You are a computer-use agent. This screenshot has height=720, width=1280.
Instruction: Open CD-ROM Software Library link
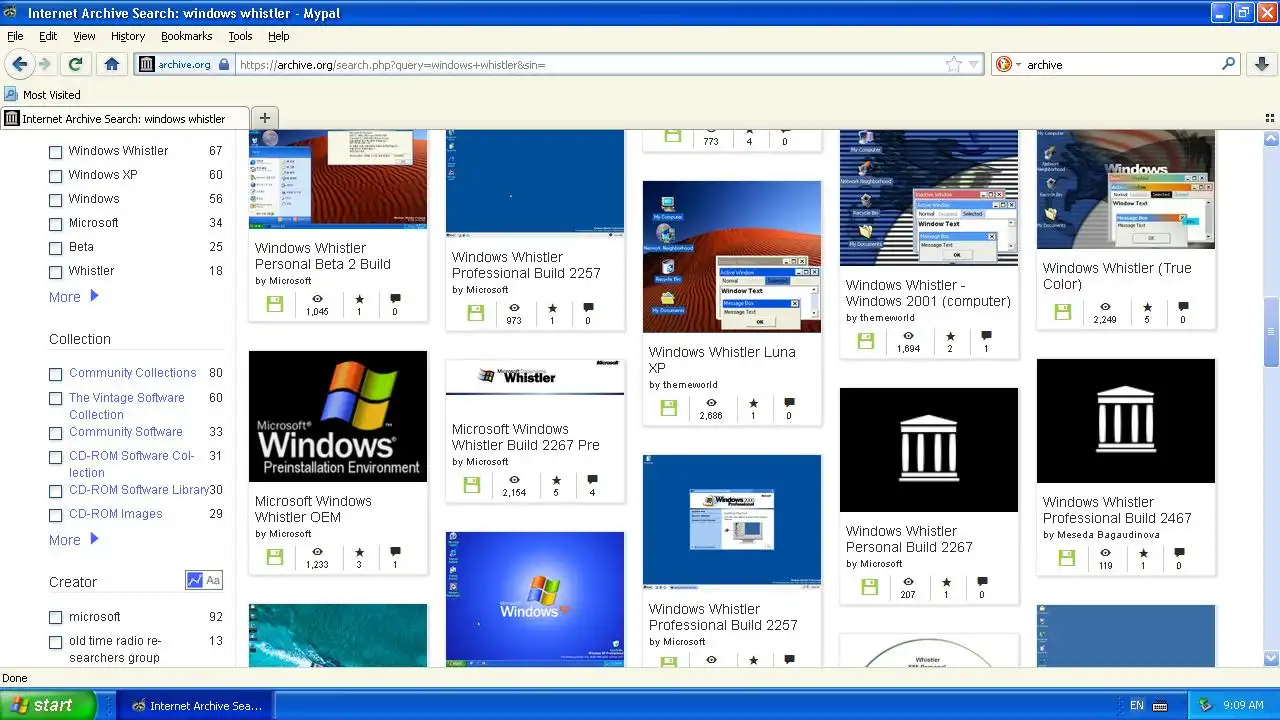pos(138,490)
